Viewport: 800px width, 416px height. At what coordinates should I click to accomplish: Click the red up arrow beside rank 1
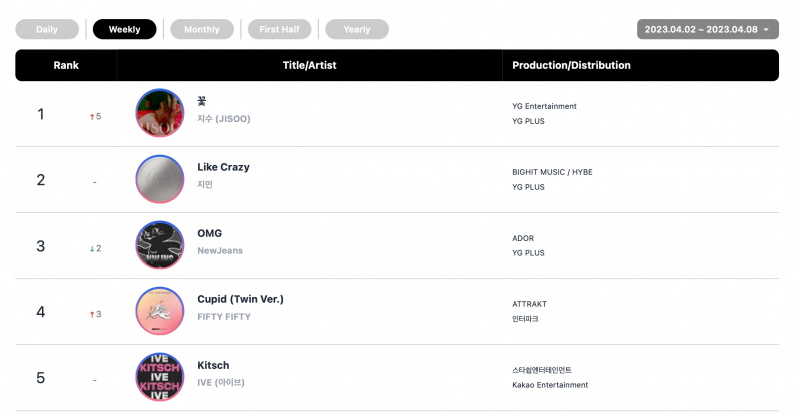click(x=92, y=117)
